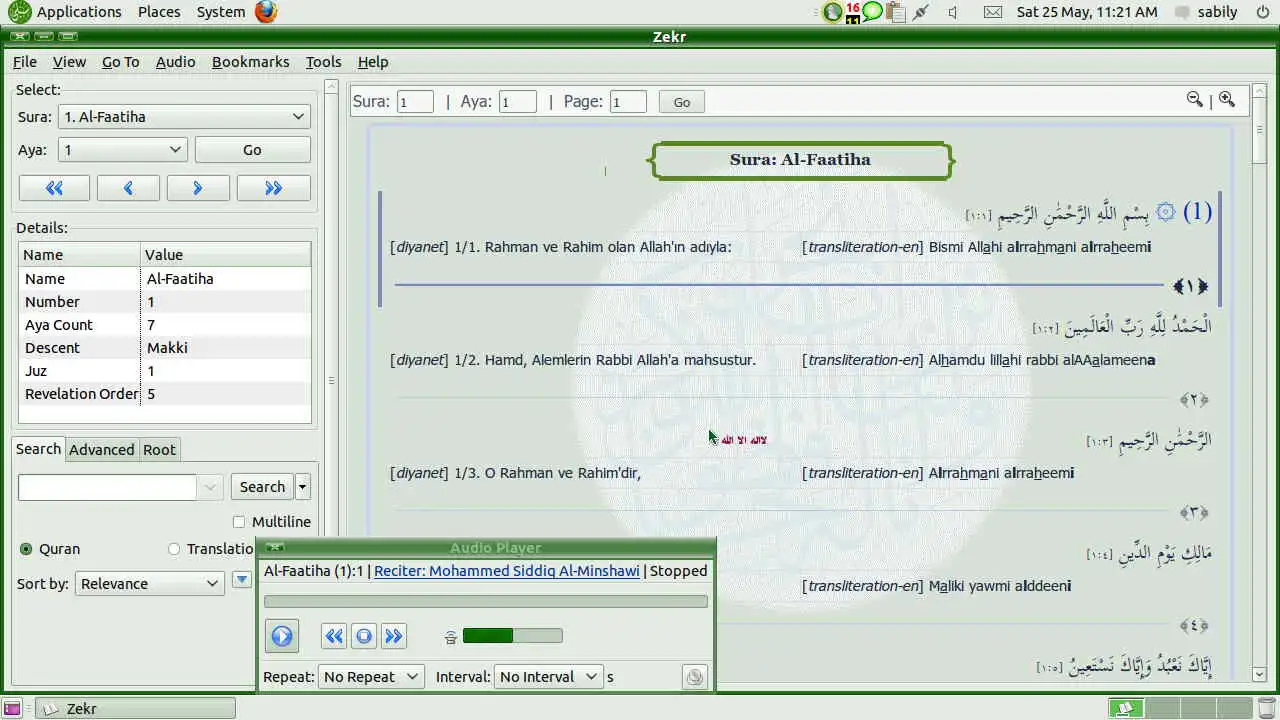Open the Audio menu
Image resolution: width=1280 pixels, height=720 pixels.
[175, 62]
